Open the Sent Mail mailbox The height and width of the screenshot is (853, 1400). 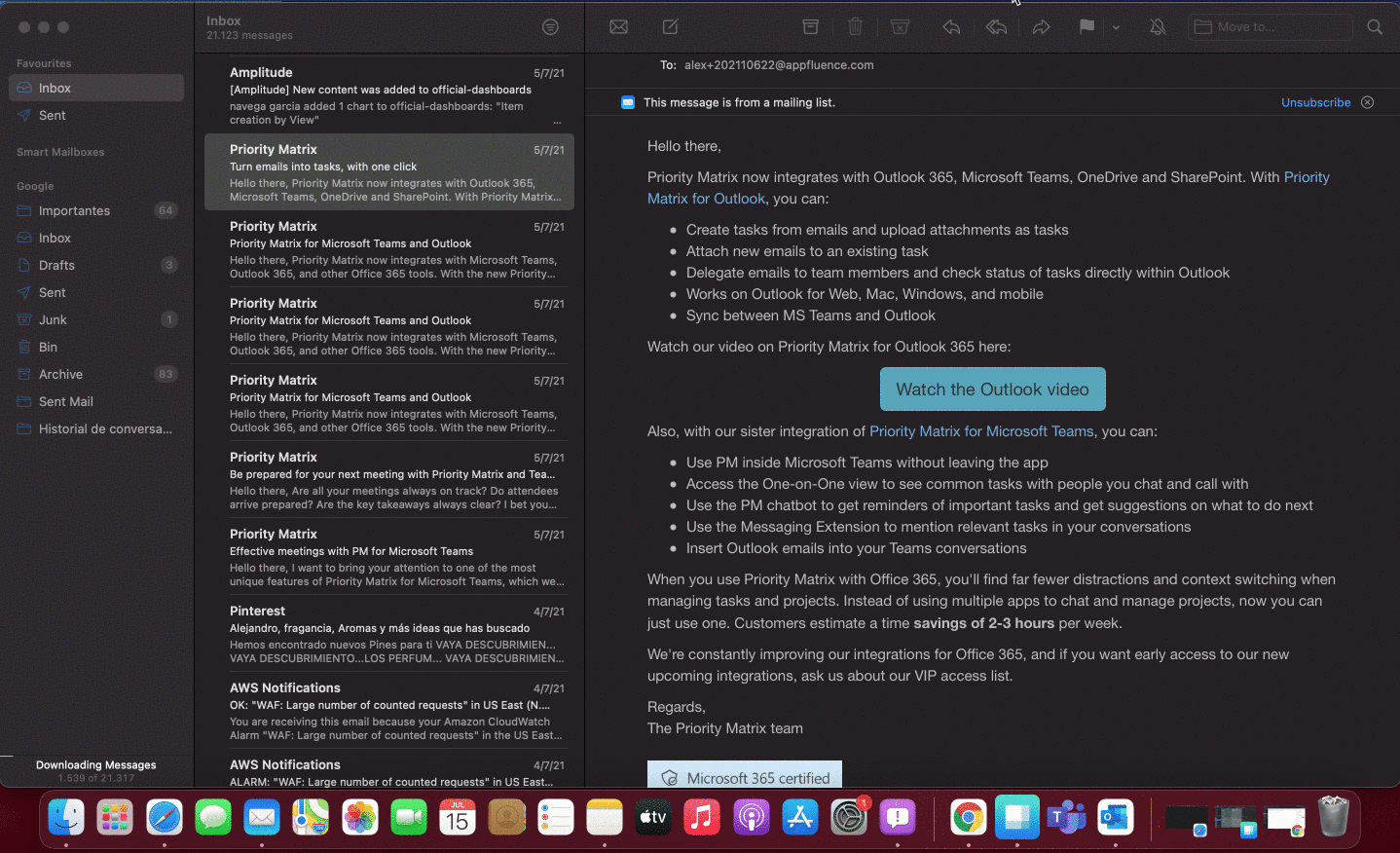[x=96, y=401]
